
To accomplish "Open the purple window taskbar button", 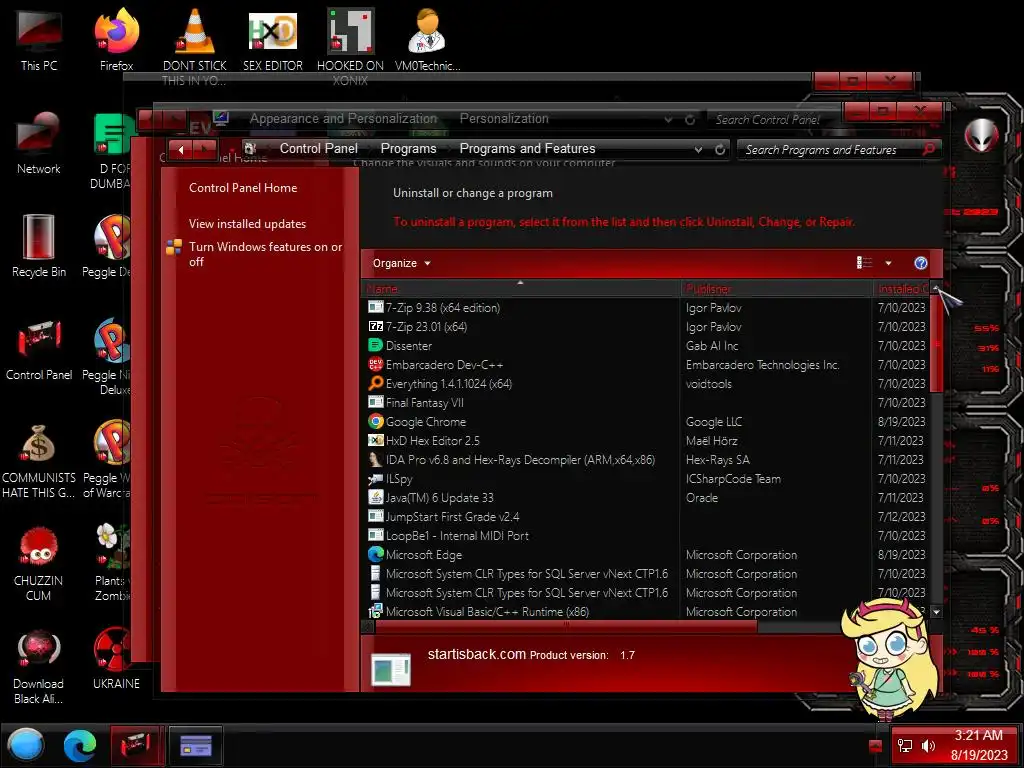I will coord(195,745).
